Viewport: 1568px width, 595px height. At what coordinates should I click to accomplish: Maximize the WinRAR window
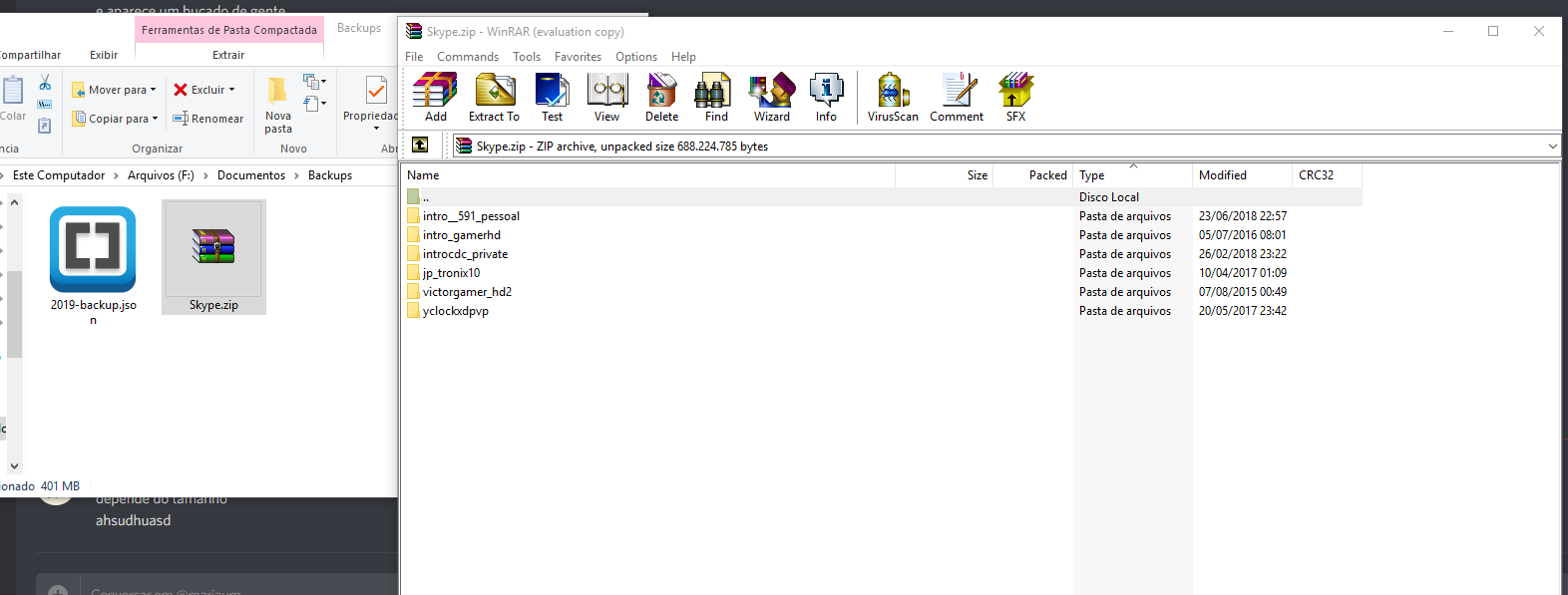1493,31
